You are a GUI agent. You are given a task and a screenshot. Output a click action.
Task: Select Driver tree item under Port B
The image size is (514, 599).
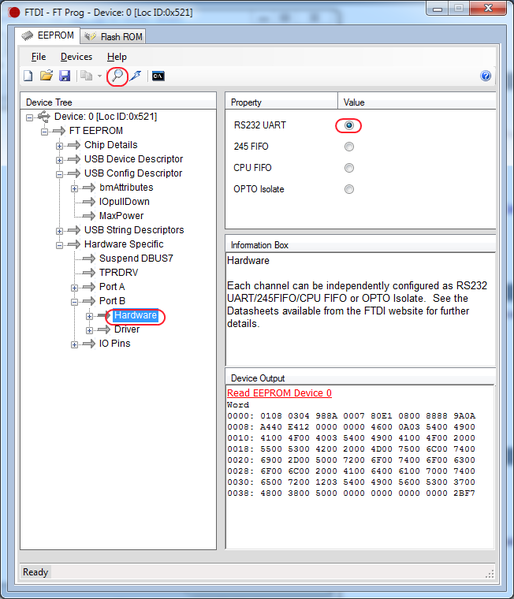[x=127, y=329]
